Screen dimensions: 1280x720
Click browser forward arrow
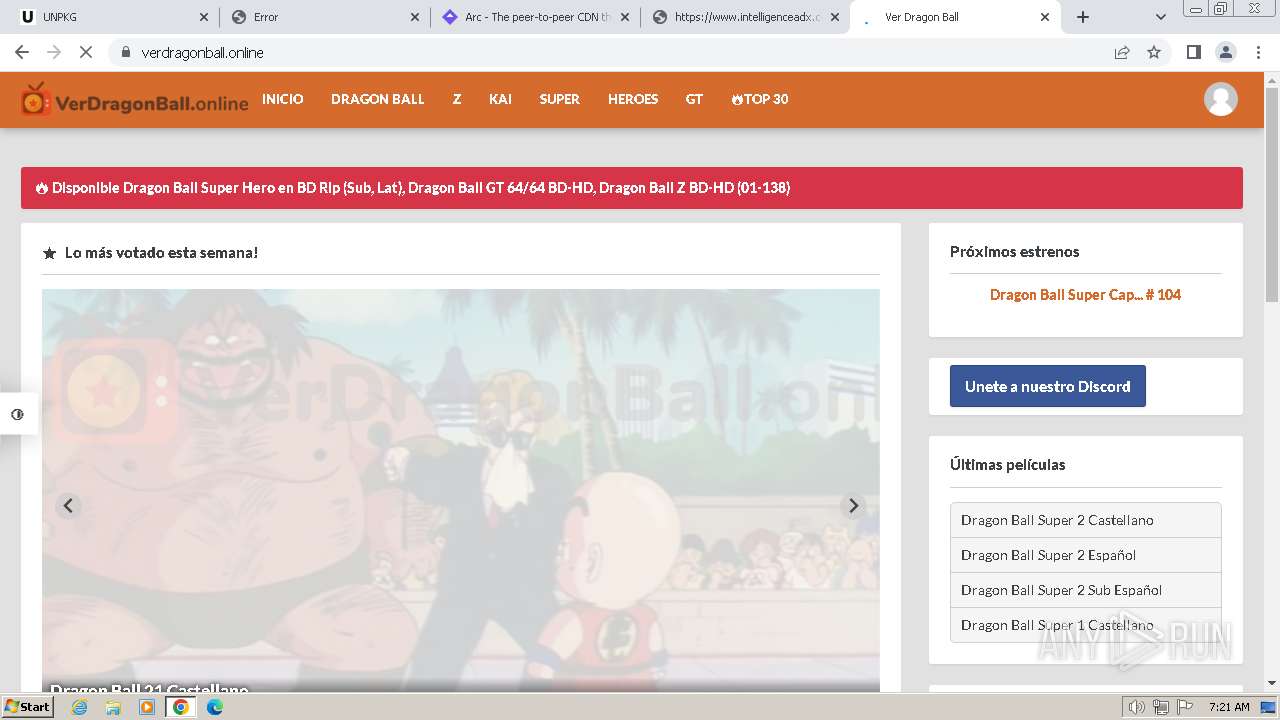(x=54, y=52)
